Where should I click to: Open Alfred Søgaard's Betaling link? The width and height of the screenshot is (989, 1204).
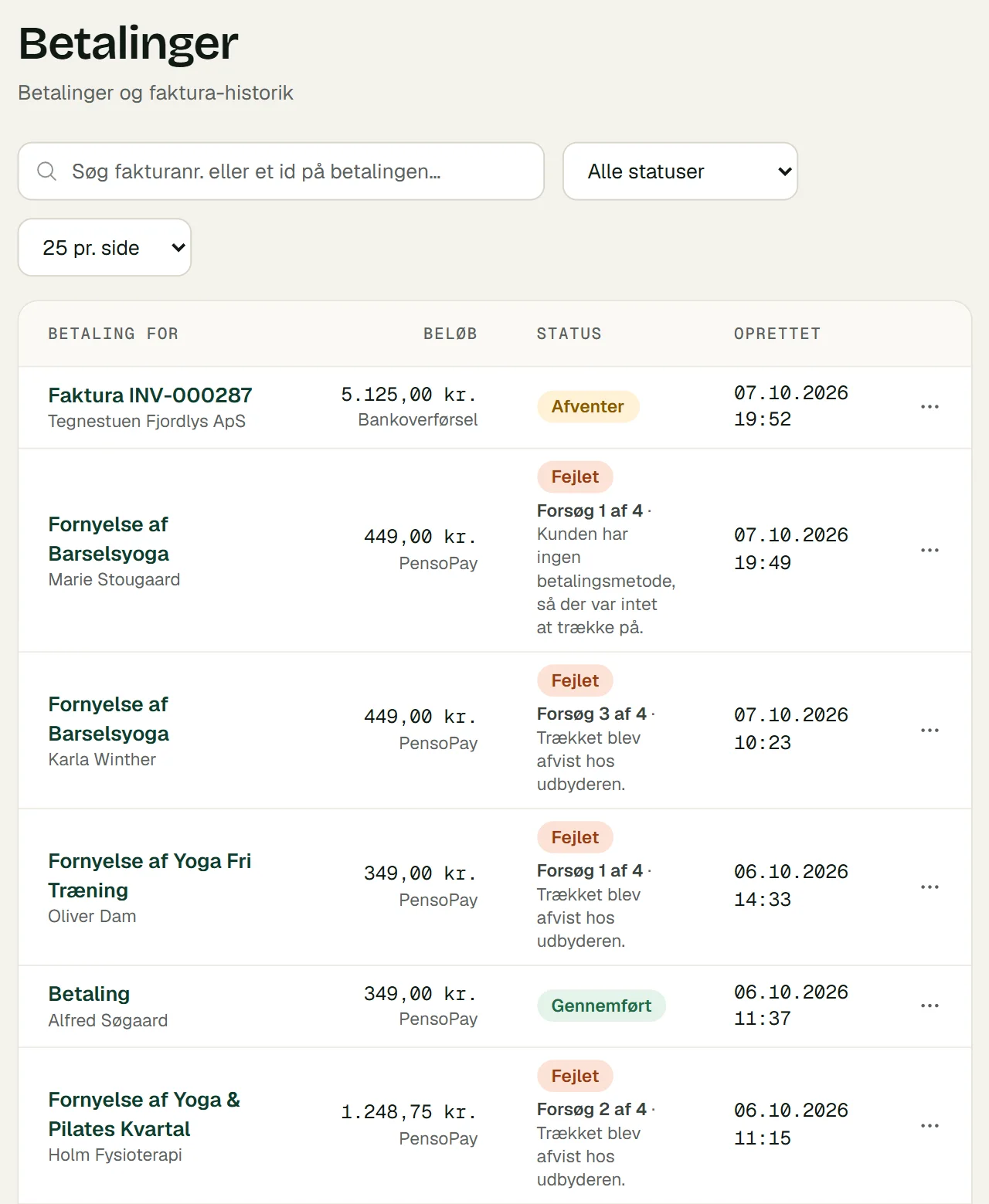point(89,994)
